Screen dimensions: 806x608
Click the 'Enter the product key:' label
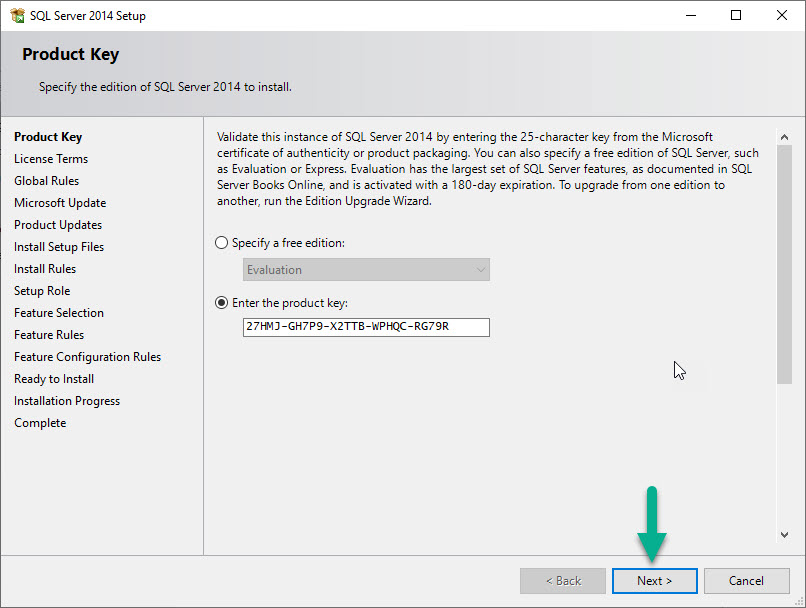point(290,303)
